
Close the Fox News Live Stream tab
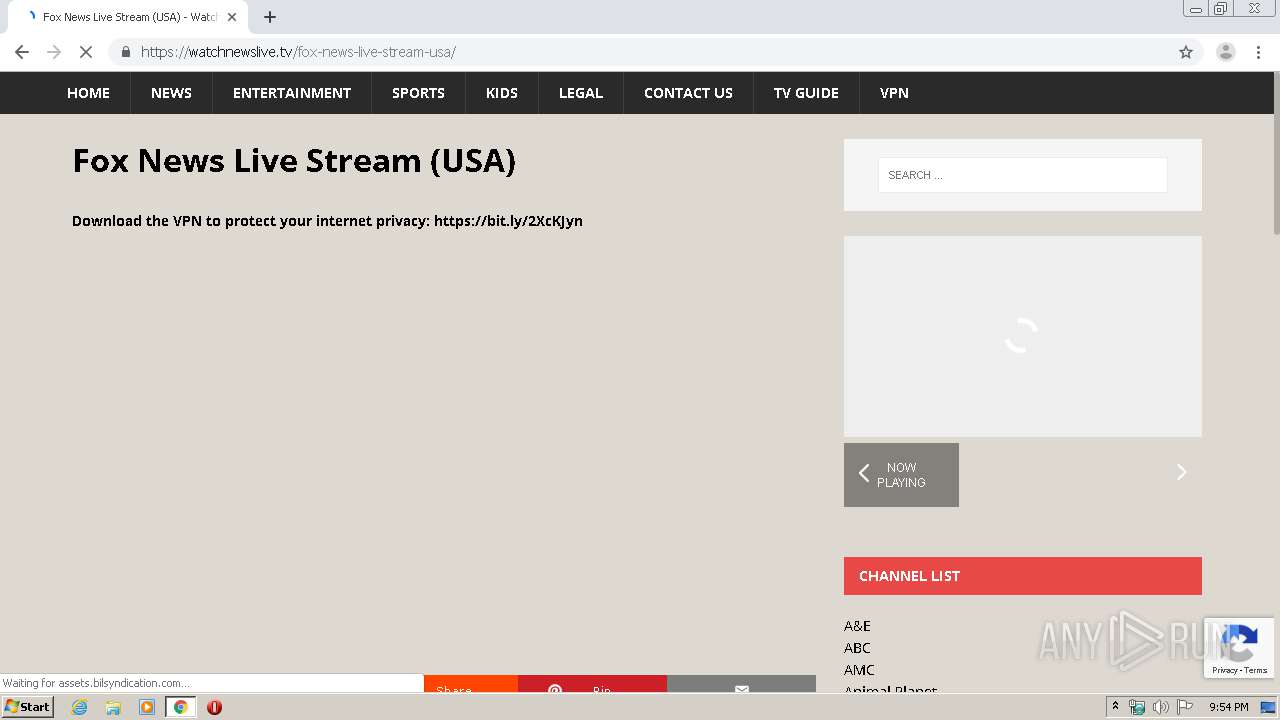[x=232, y=17]
